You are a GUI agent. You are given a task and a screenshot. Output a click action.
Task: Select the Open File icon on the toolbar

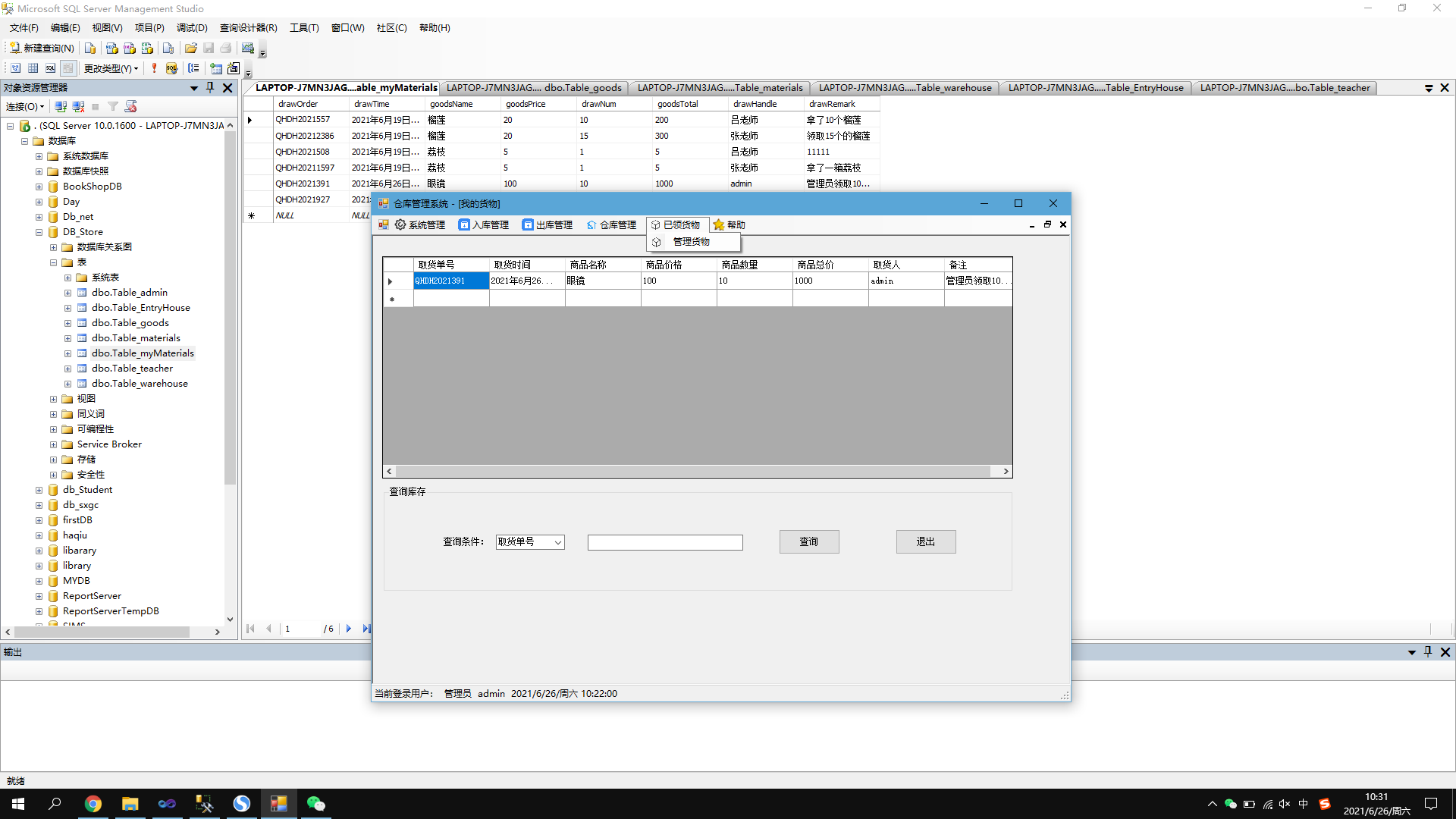191,48
